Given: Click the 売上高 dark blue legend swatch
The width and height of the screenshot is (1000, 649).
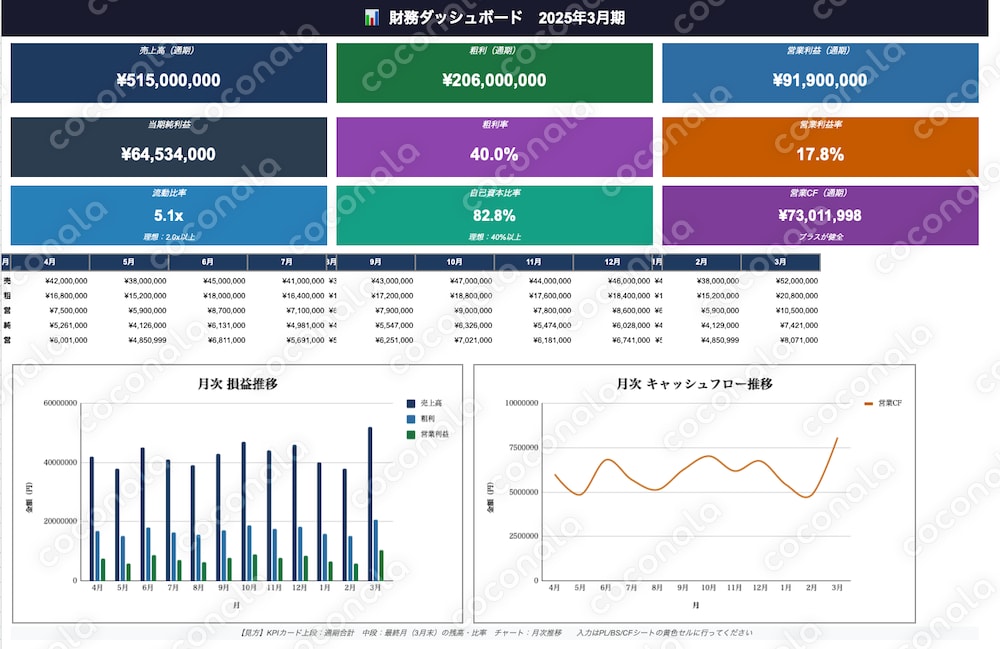Looking at the screenshot, I should coord(411,404).
